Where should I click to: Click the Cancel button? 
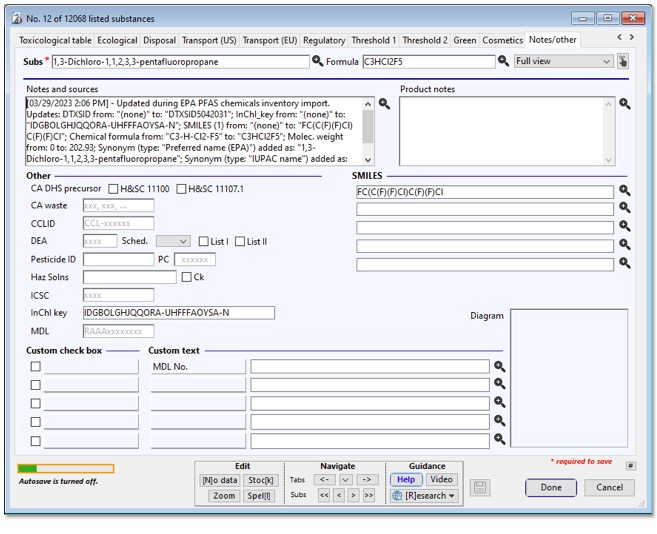[x=610, y=487]
